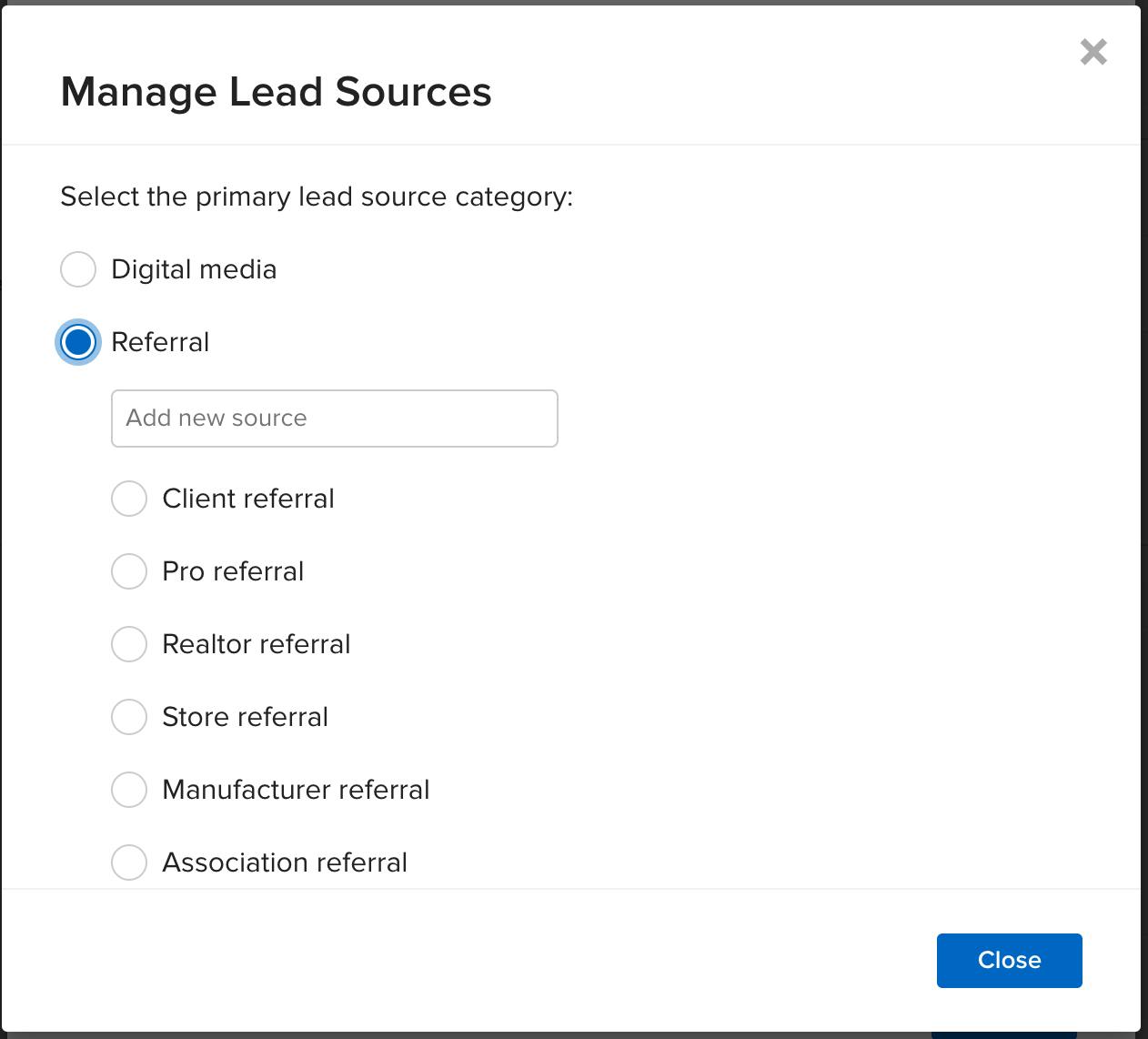
Task: Select the Association referral radio button
Action: pyautogui.click(x=129, y=862)
